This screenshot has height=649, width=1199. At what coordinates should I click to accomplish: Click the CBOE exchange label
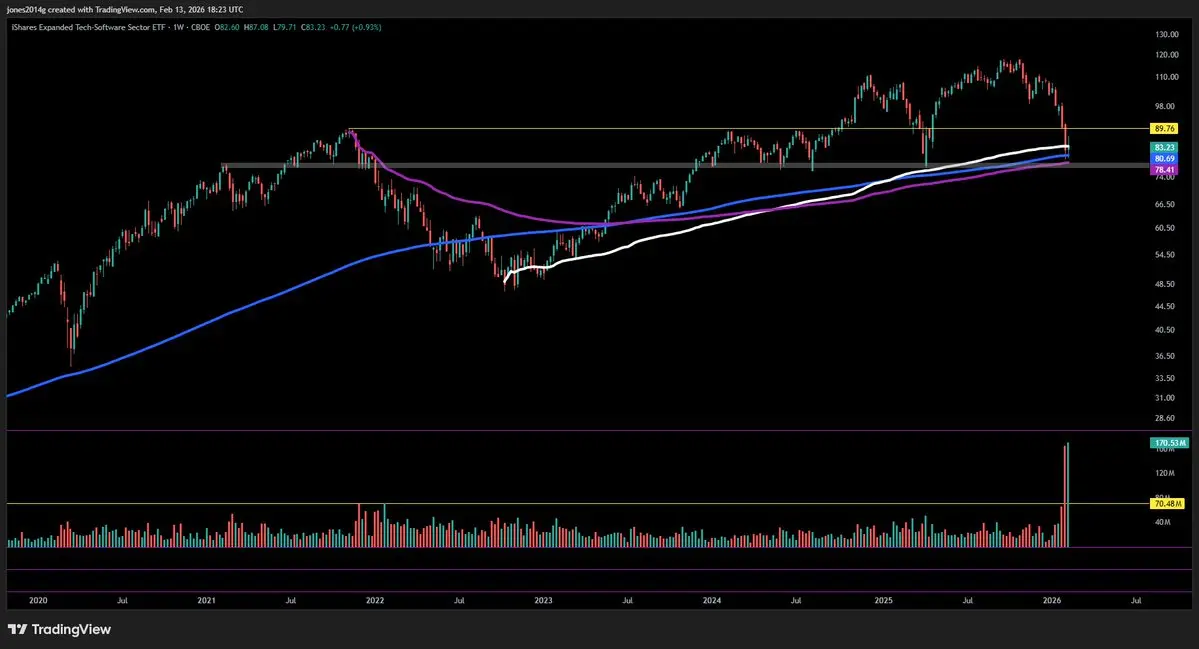(200, 27)
